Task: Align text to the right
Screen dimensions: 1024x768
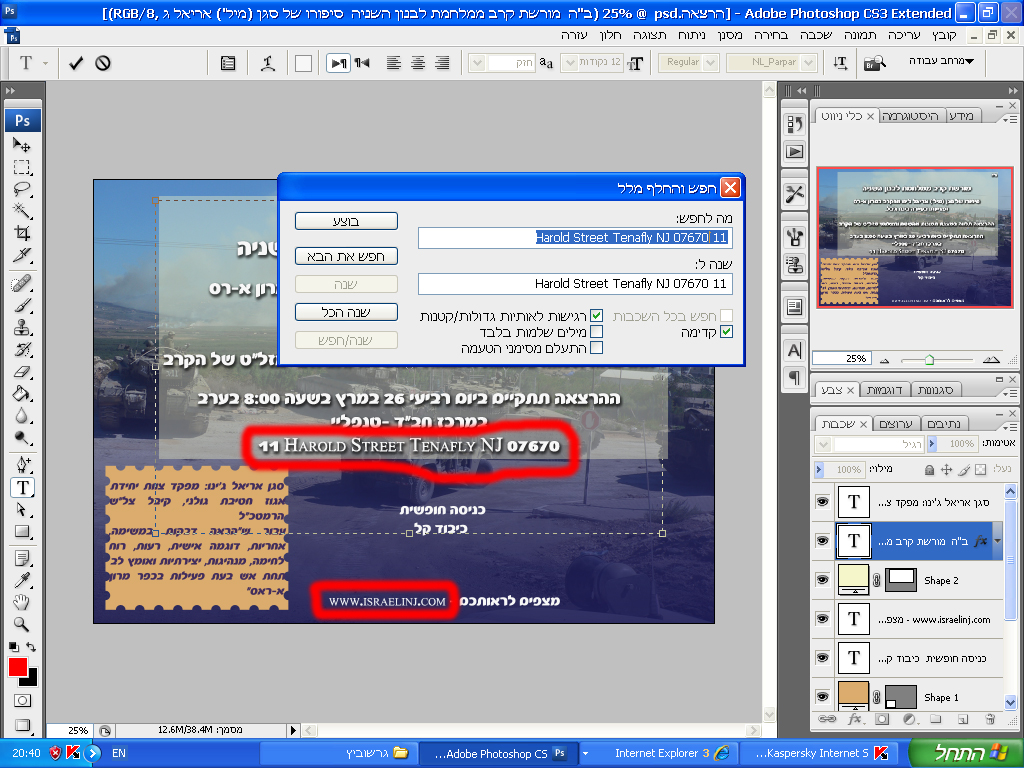Action: [x=442, y=63]
